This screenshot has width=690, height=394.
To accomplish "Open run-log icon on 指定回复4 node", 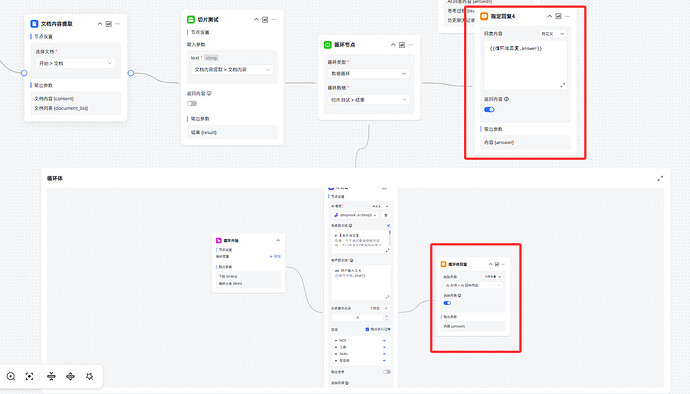I will [x=558, y=16].
